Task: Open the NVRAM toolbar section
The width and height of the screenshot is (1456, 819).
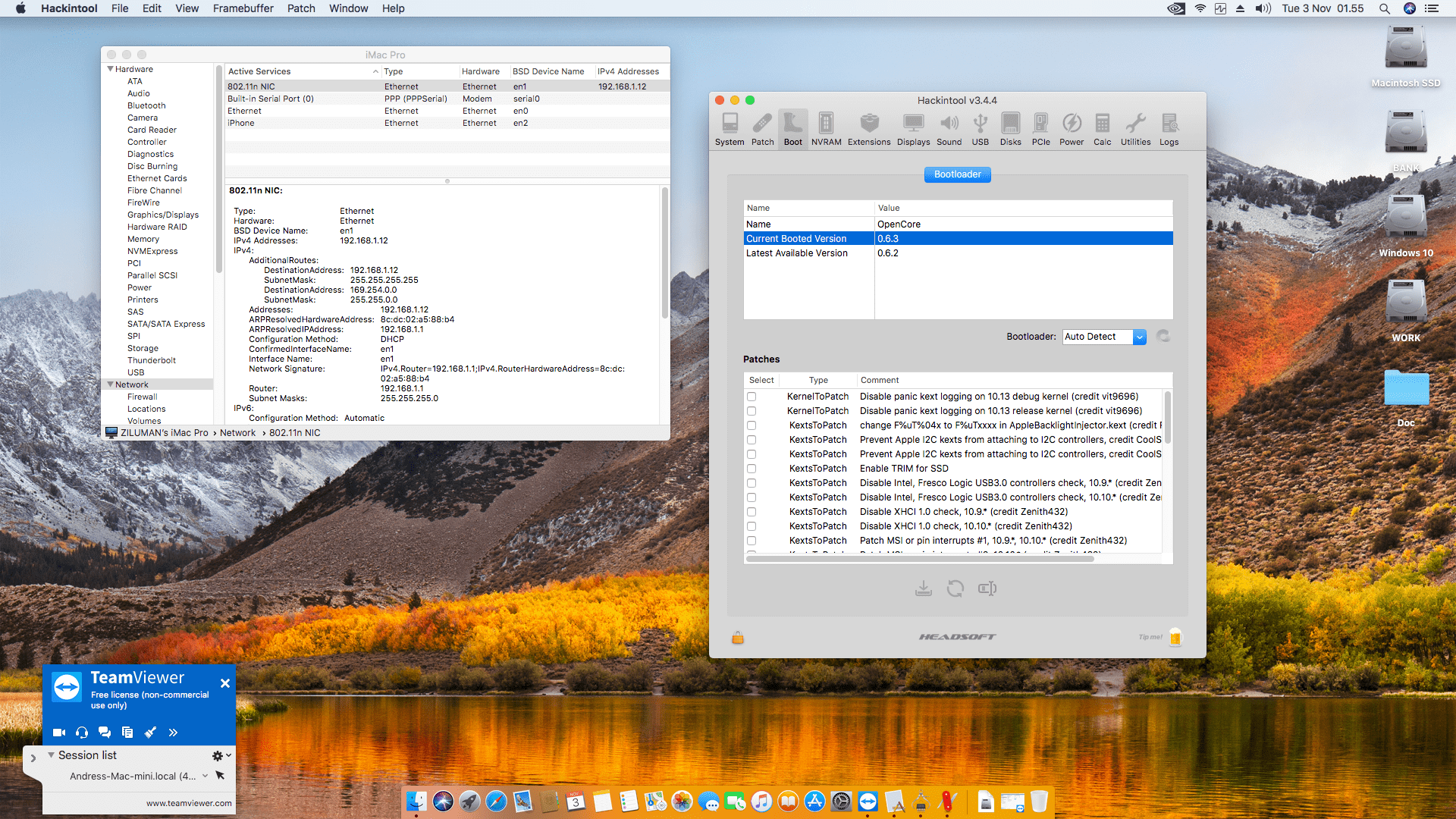Action: (x=826, y=129)
